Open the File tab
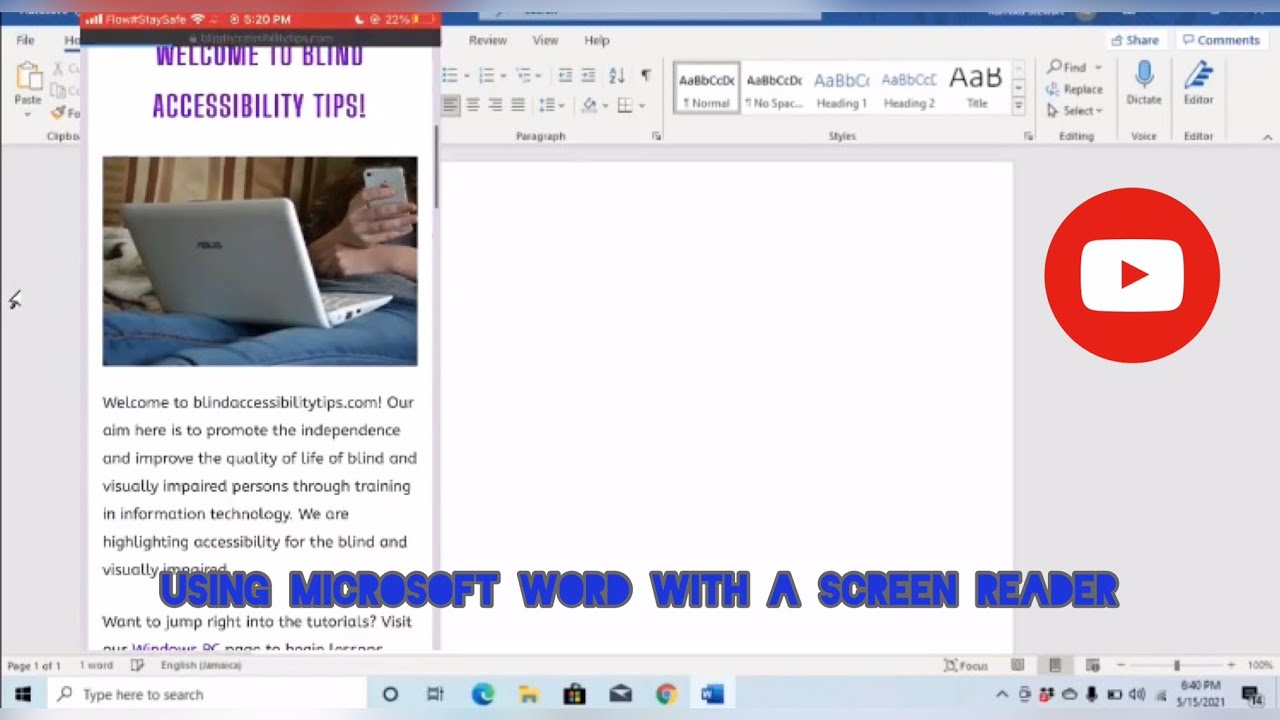The image size is (1280, 720). [x=25, y=40]
